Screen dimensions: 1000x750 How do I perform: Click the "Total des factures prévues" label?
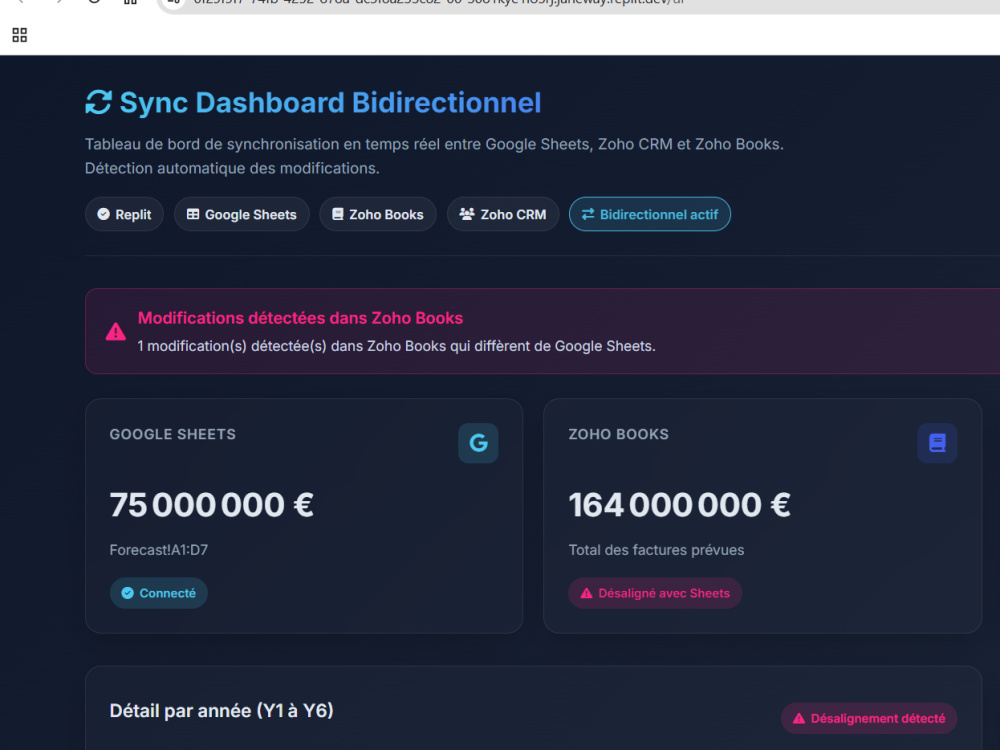[656, 550]
